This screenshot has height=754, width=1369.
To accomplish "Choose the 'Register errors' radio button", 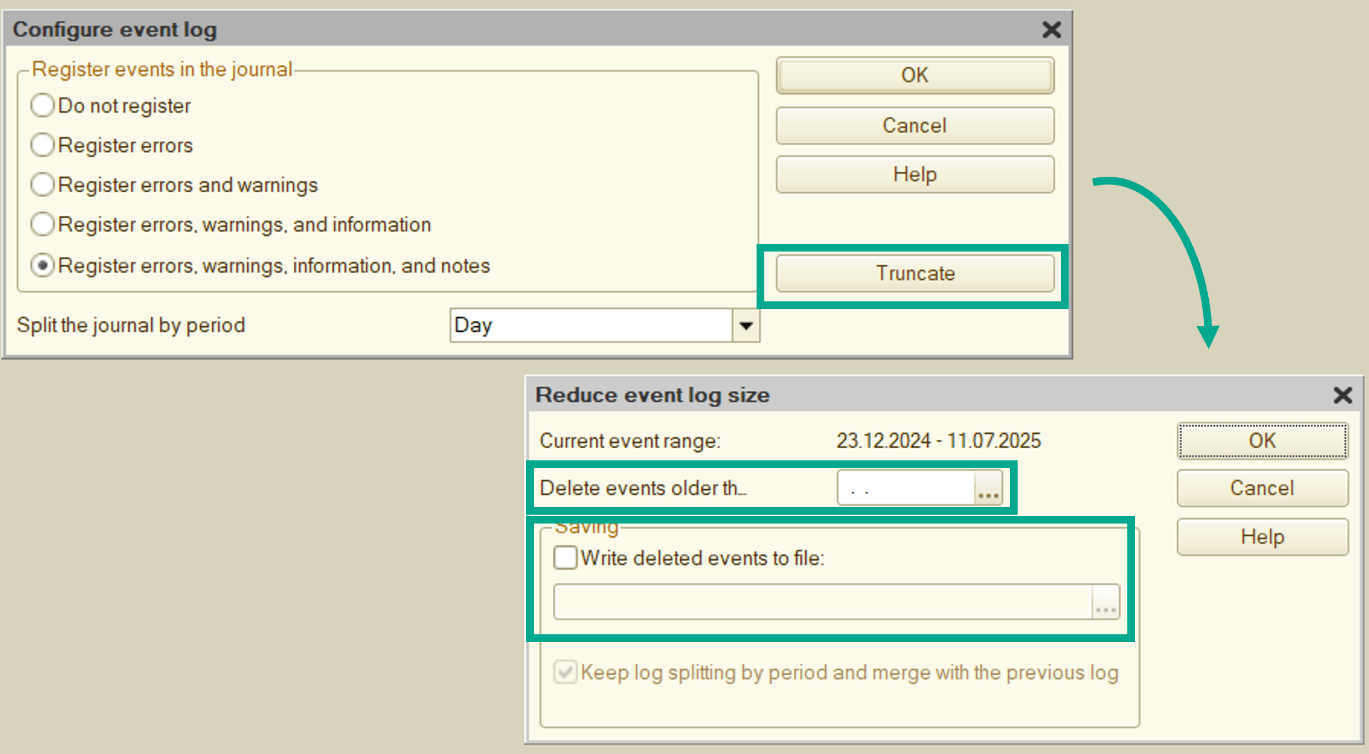I will click(x=43, y=145).
